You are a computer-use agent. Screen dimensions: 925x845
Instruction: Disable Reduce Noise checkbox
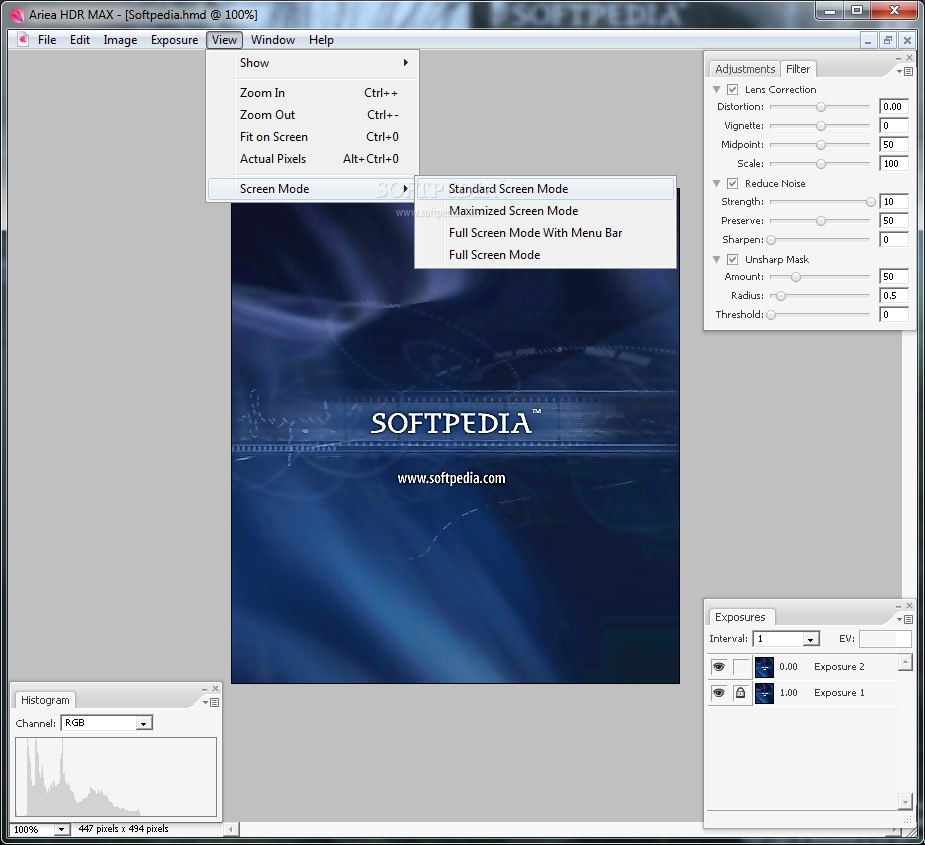[732, 184]
